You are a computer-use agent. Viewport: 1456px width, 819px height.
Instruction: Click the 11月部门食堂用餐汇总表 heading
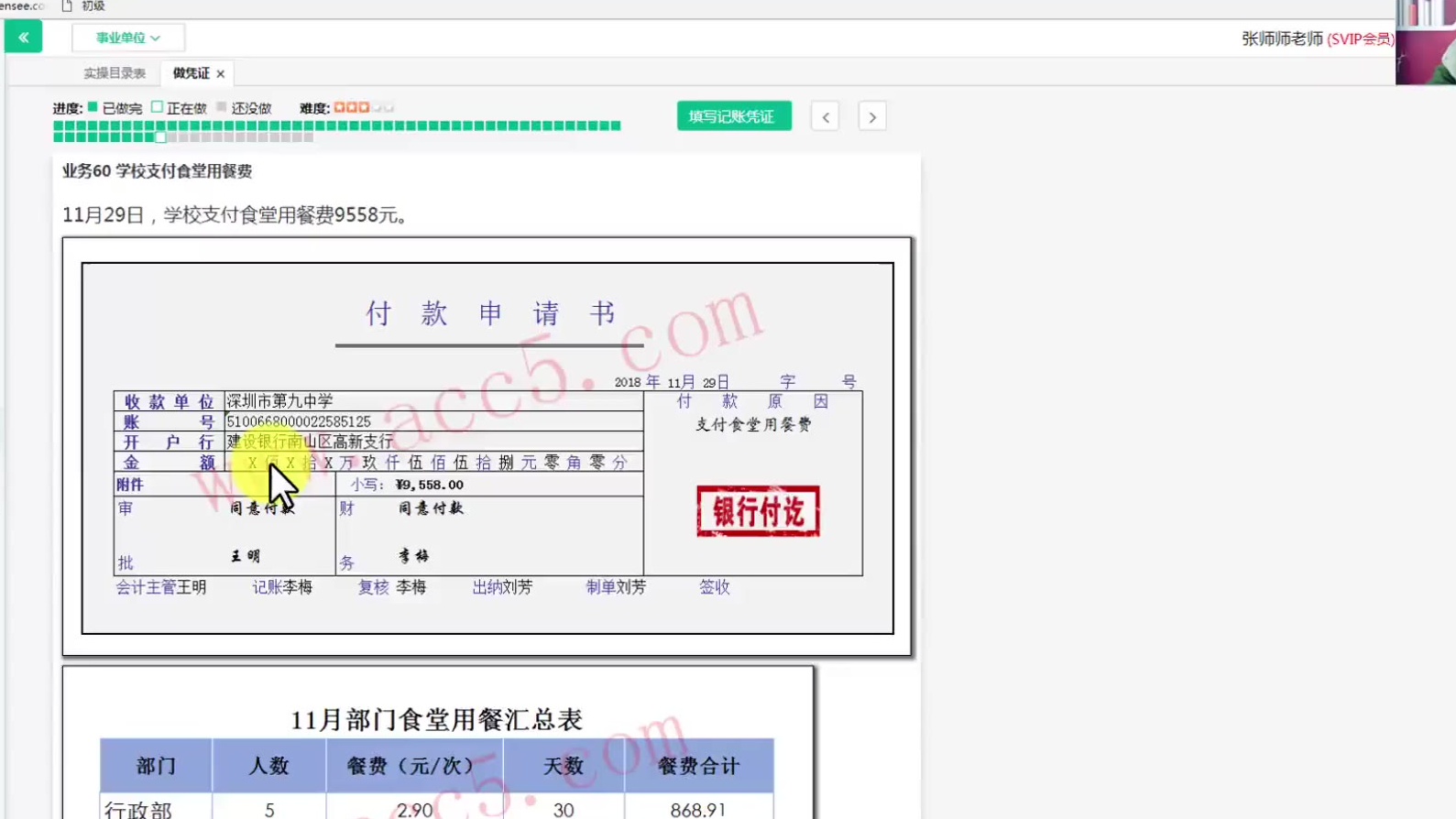pos(437,720)
